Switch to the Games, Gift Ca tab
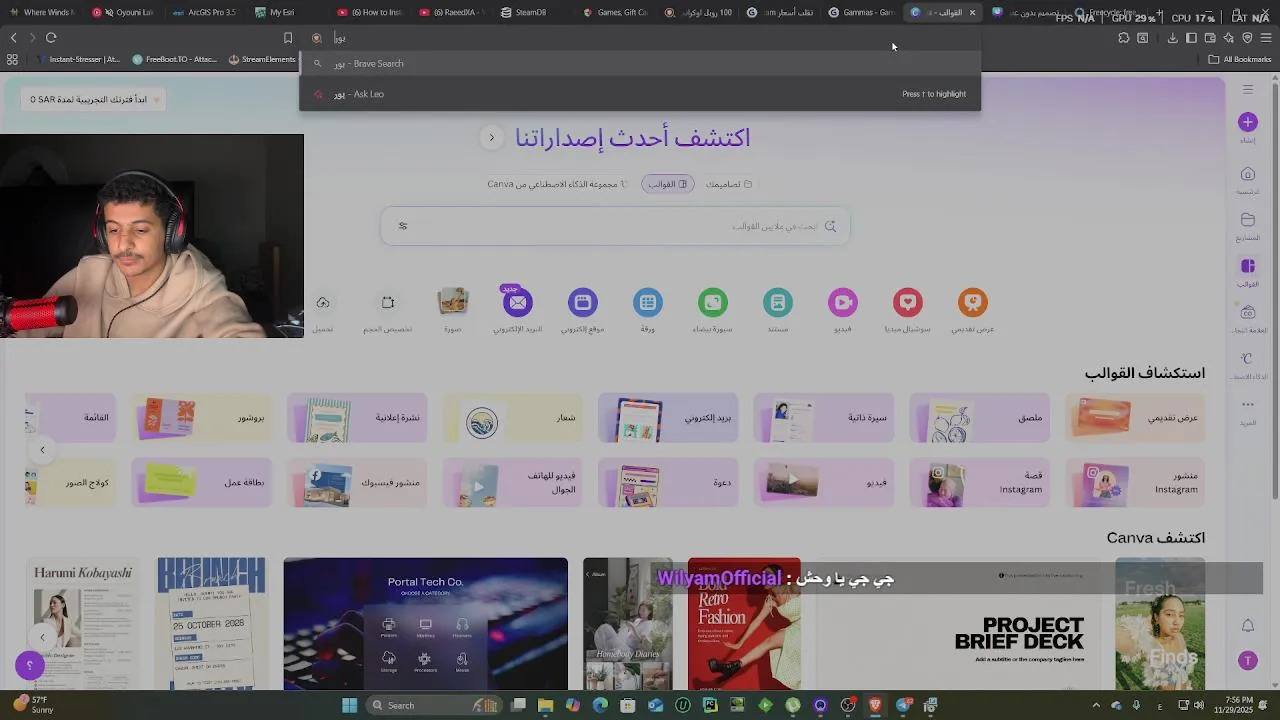The height and width of the screenshot is (720, 1280). coord(615,12)
